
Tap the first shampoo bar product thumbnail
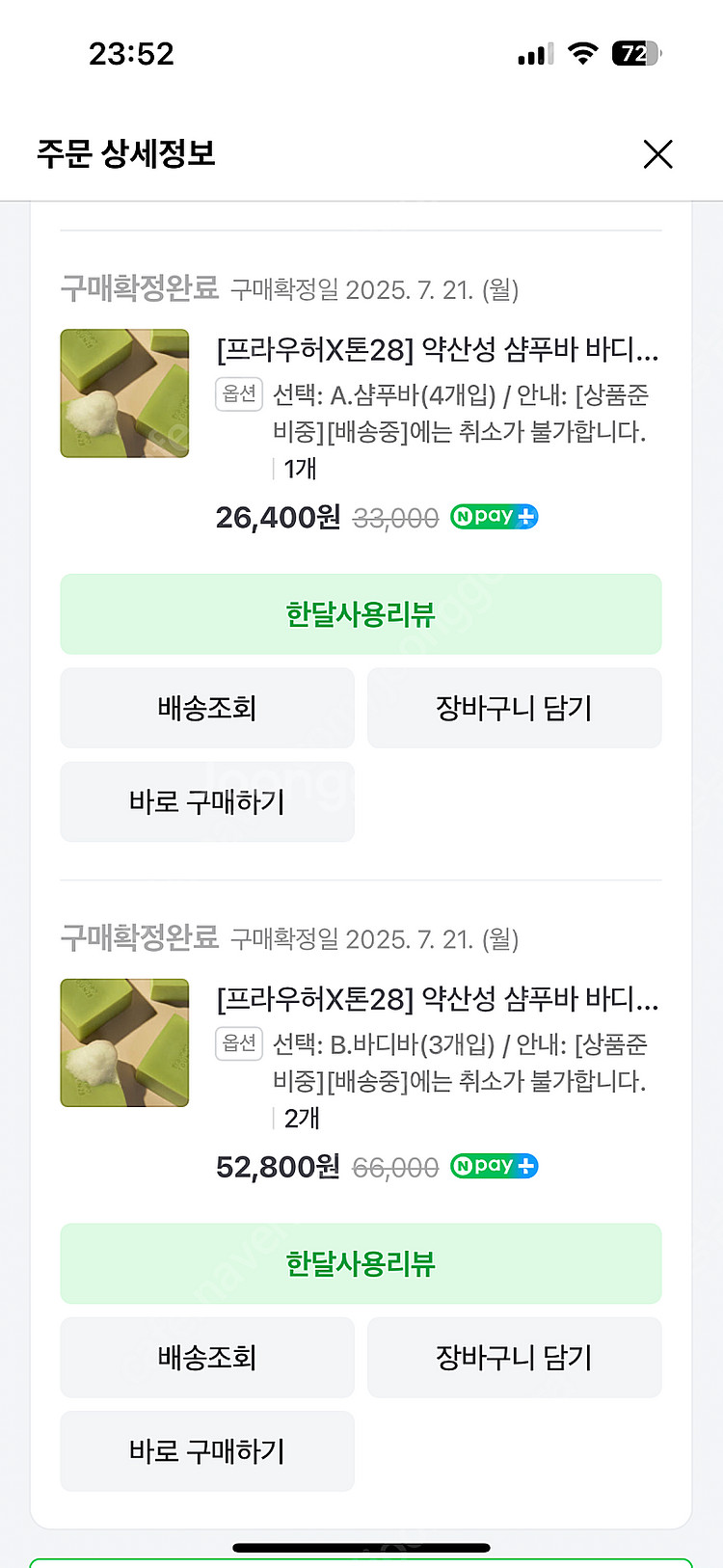pos(124,393)
